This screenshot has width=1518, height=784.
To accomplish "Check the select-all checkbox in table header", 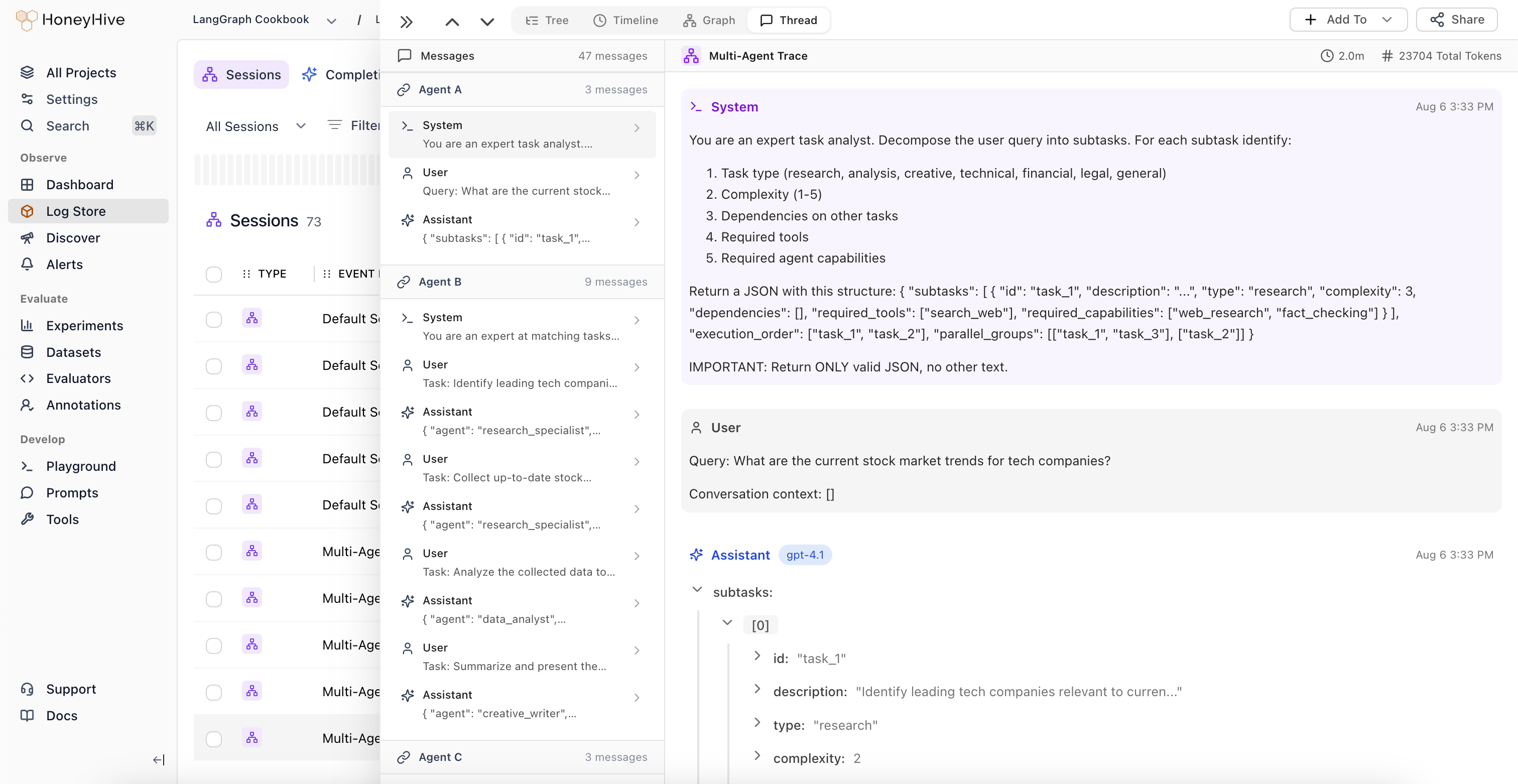I will point(213,274).
